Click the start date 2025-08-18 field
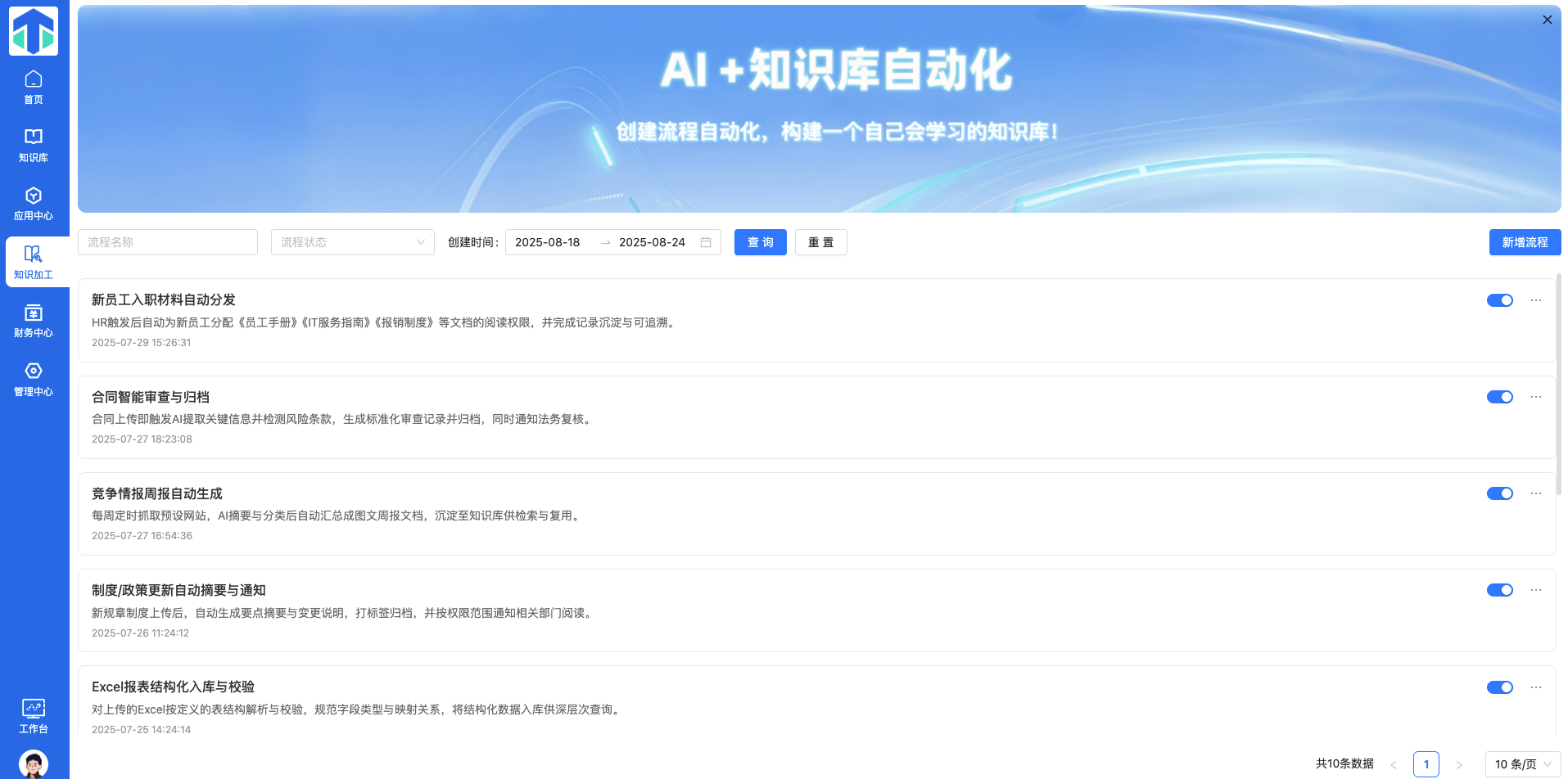The height and width of the screenshot is (779, 1568). pyautogui.click(x=548, y=242)
